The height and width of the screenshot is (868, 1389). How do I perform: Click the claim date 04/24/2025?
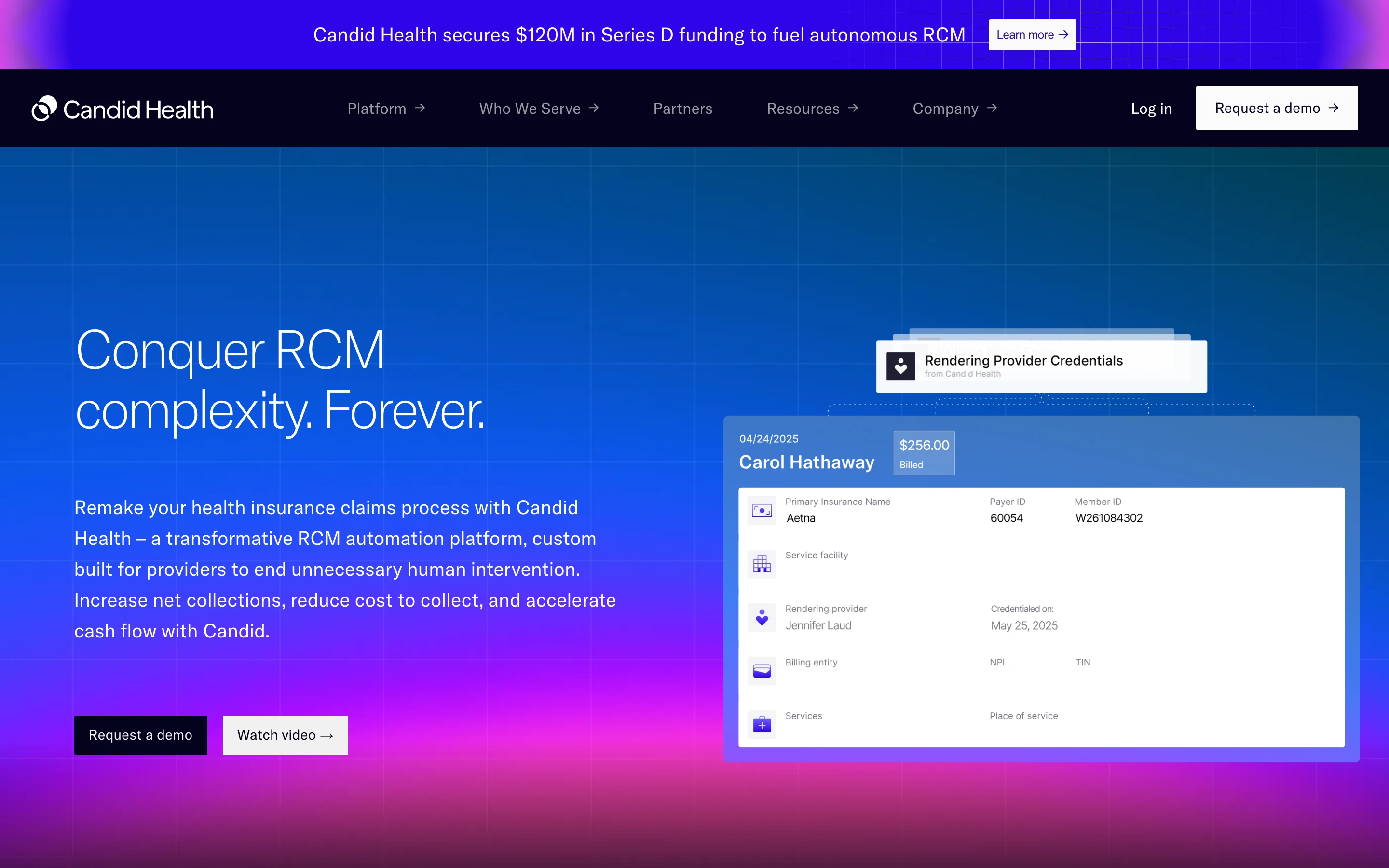pos(769,439)
